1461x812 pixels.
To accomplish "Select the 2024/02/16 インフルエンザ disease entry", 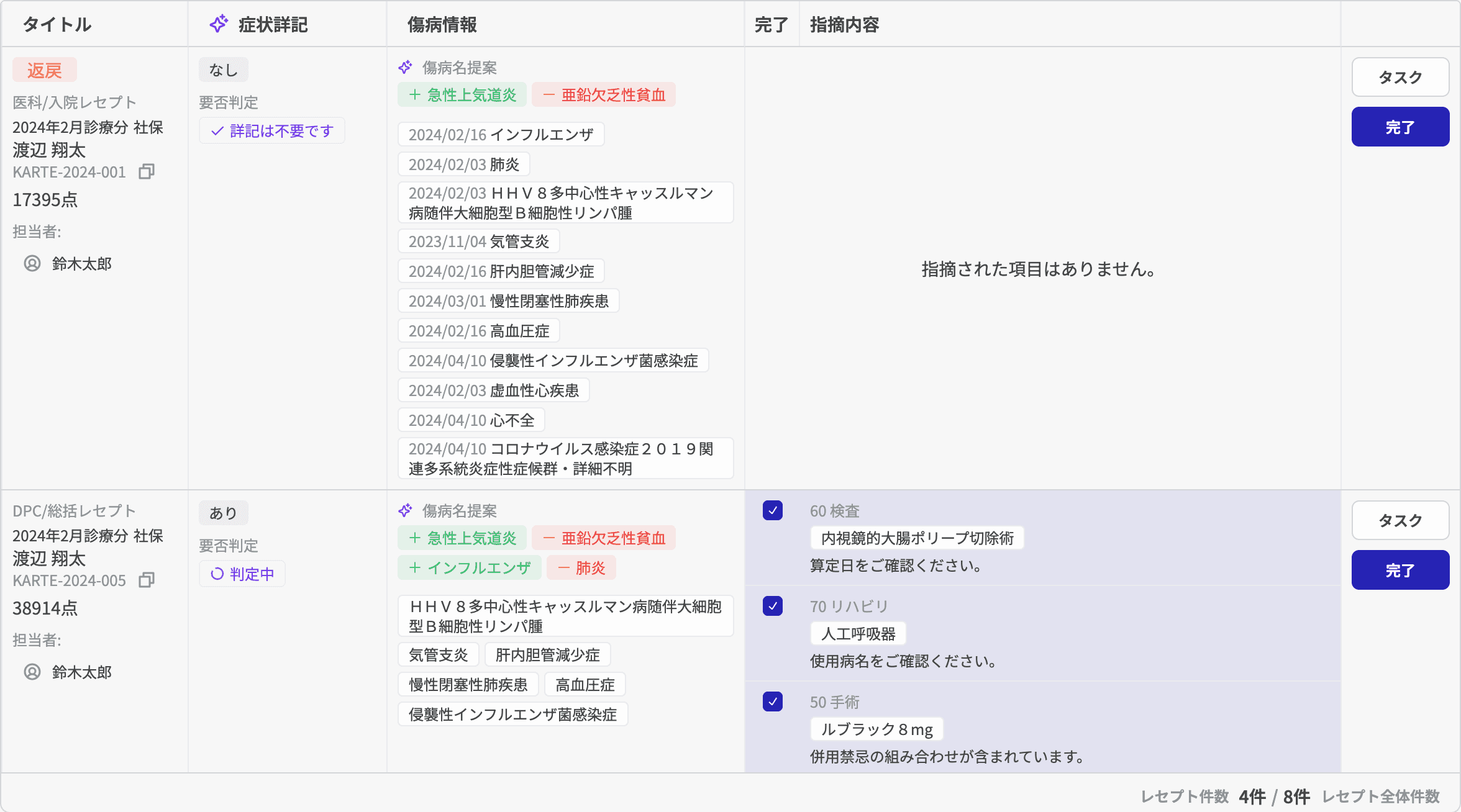I will [501, 135].
